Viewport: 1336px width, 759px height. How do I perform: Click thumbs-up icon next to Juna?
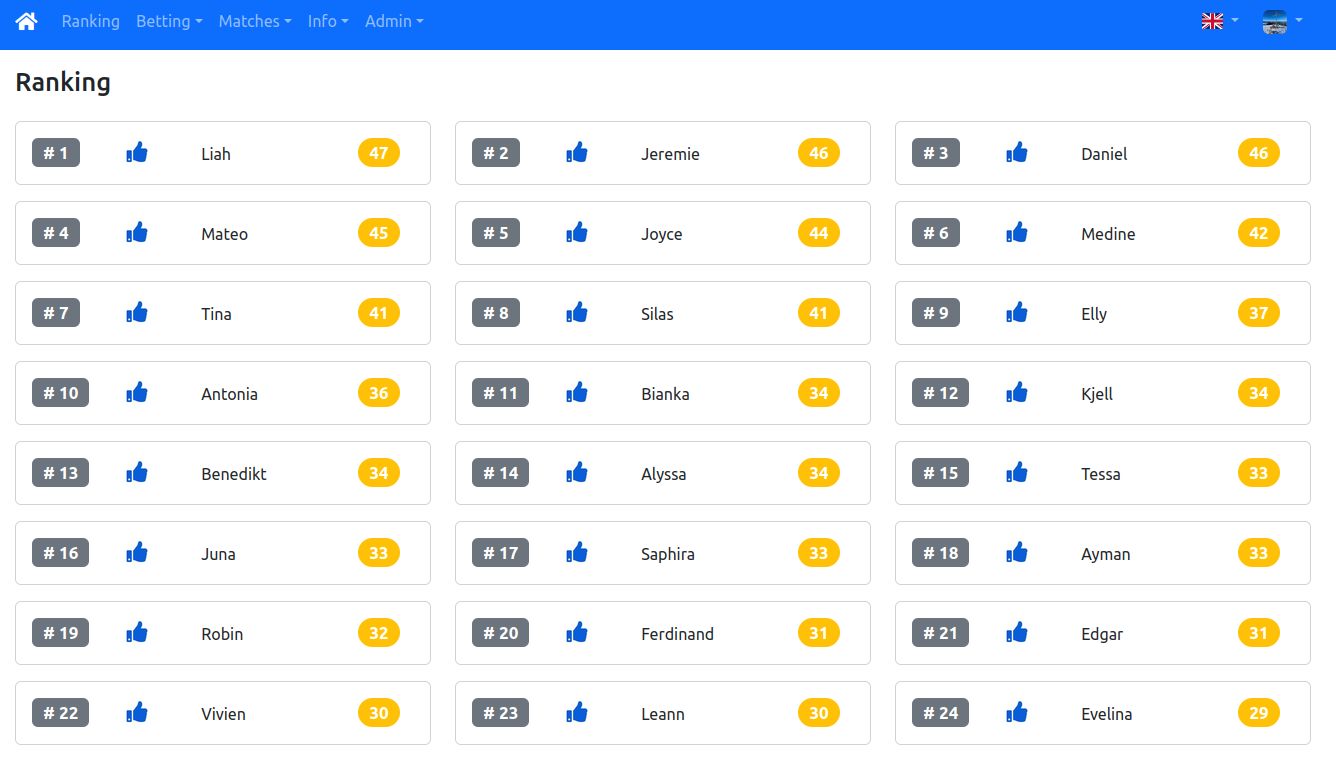point(137,553)
